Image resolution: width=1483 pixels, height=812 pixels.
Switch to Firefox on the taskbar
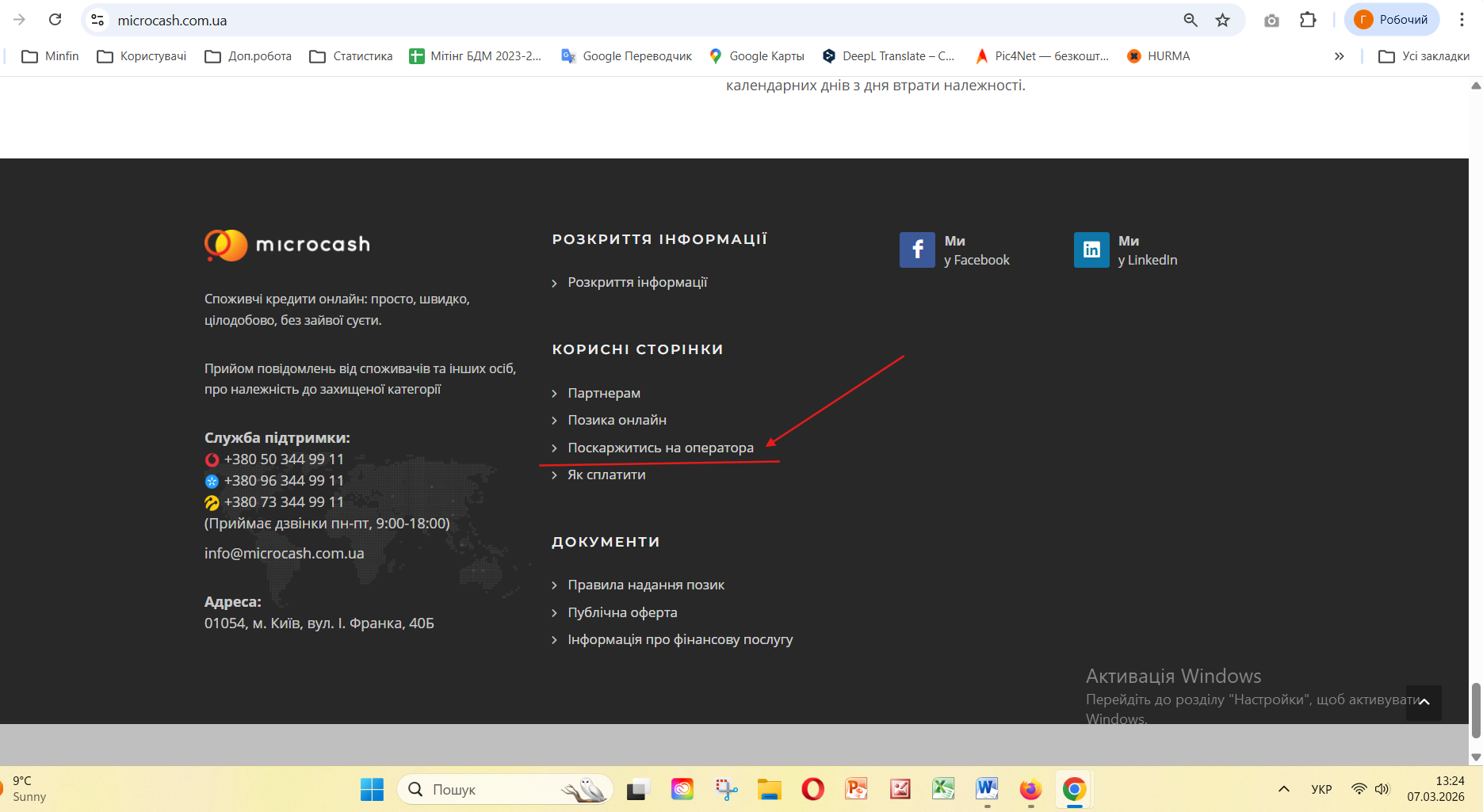[1030, 789]
